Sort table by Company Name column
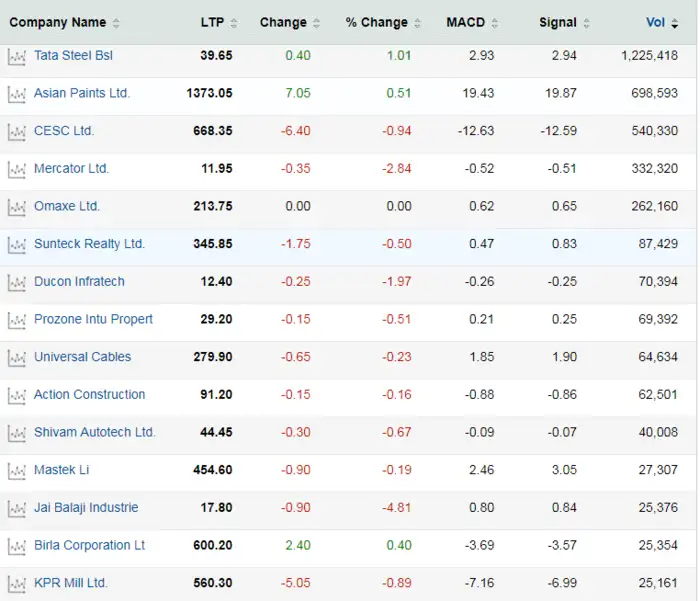 (x=58, y=22)
